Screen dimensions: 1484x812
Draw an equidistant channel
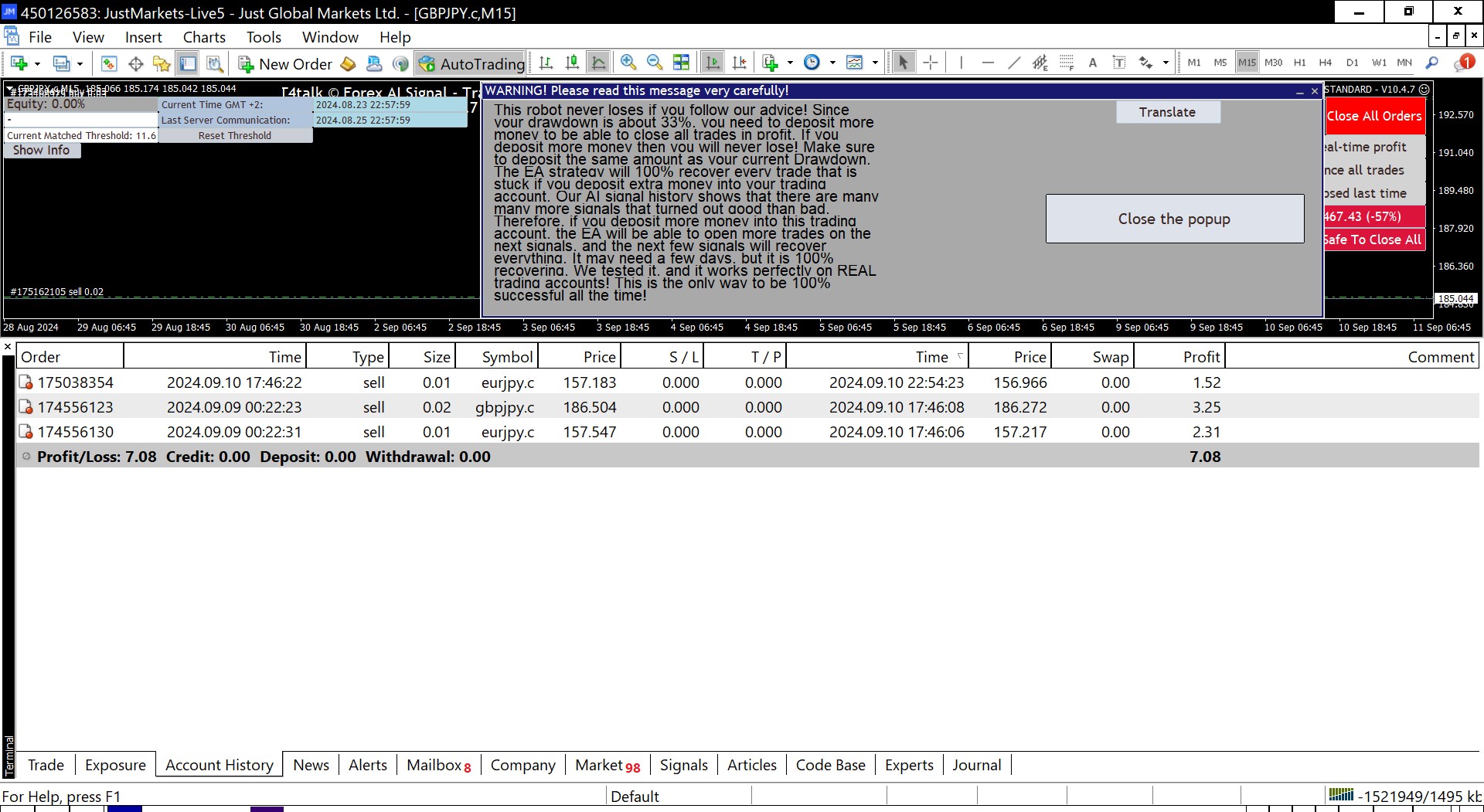click(1040, 63)
